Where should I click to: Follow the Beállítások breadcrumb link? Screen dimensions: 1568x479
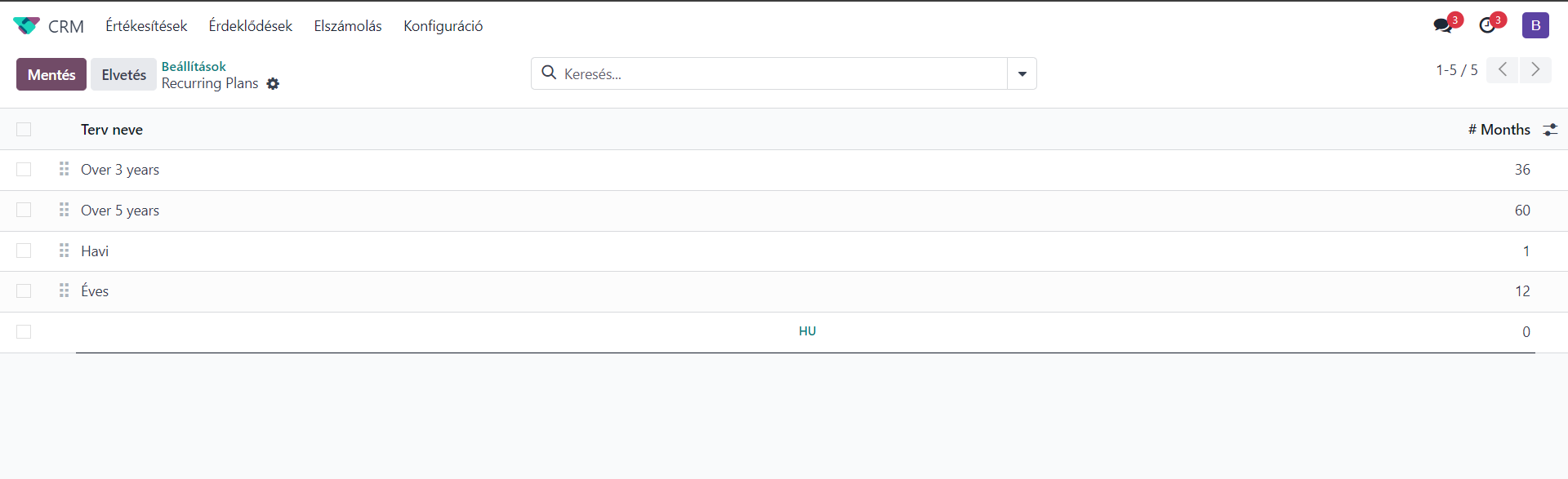[194, 66]
